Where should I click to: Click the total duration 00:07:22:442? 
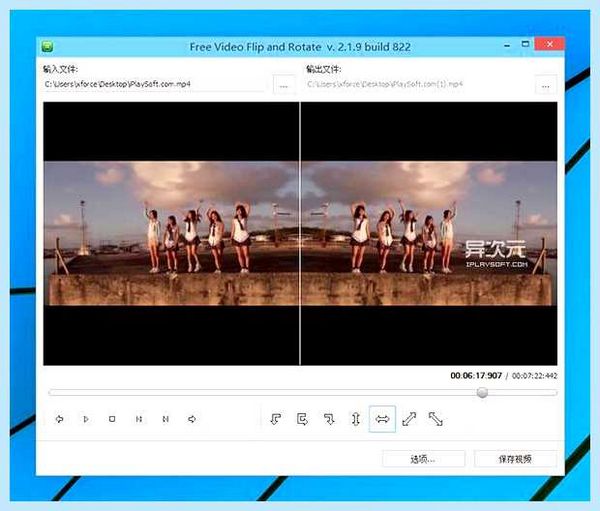coord(535,376)
